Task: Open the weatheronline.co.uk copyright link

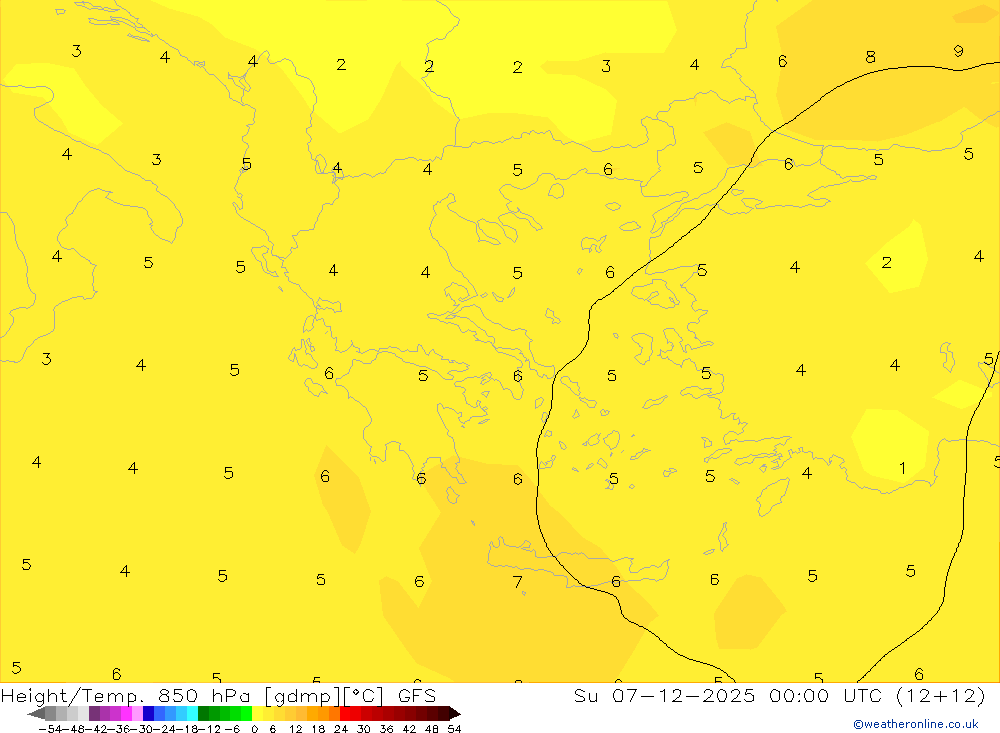Action: pos(915,724)
